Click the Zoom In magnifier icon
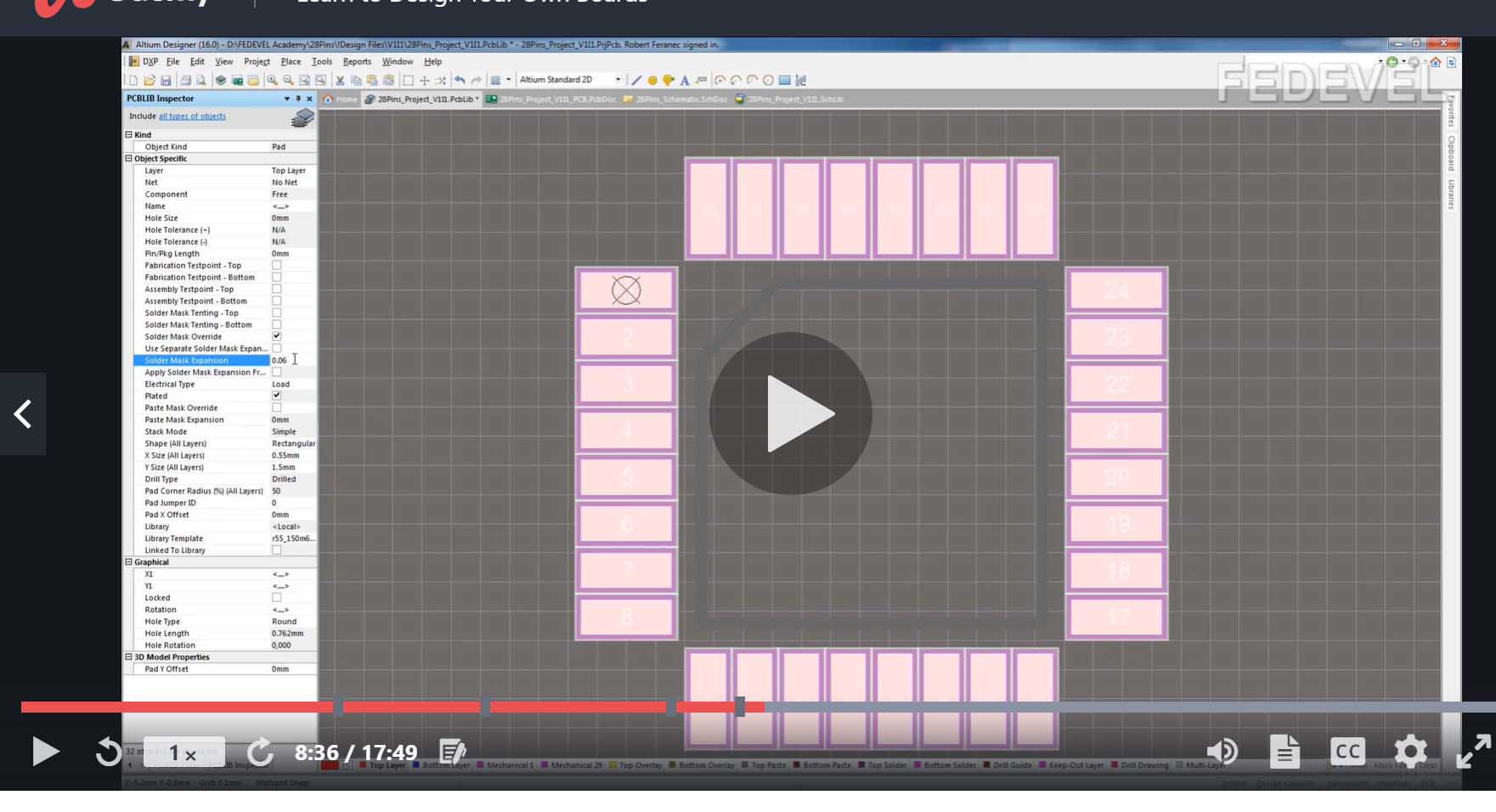Viewport: 1496px width, 812px height. [x=272, y=81]
